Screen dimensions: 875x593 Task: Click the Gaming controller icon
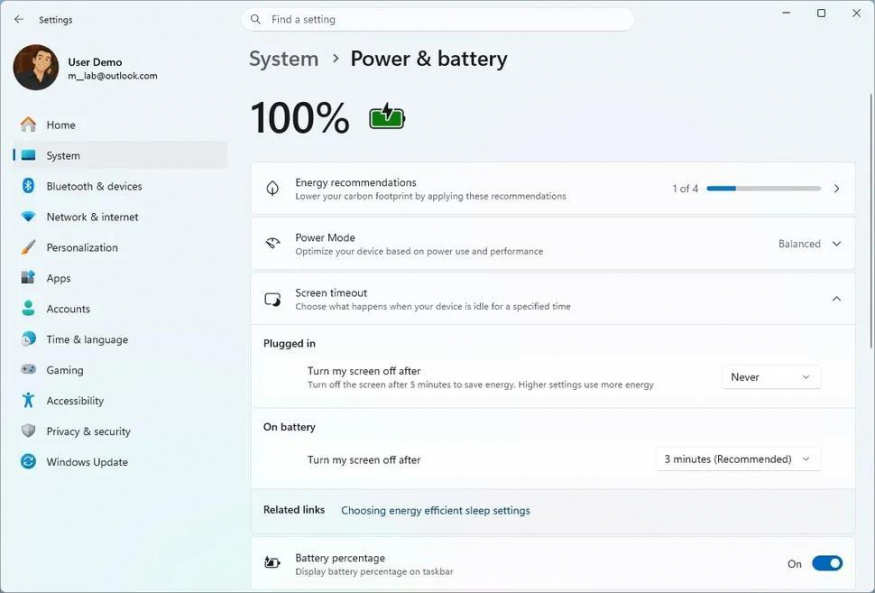click(x=28, y=369)
